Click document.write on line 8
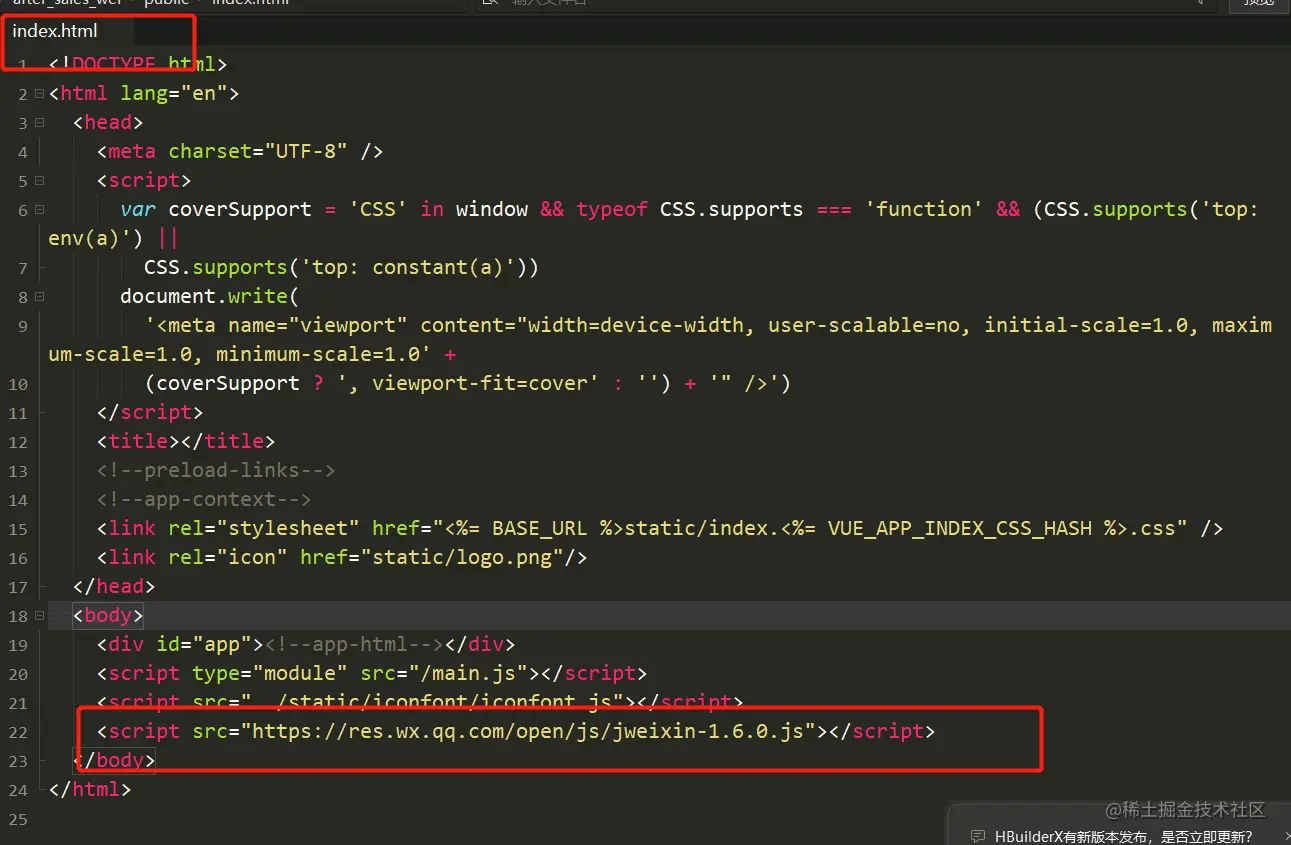The height and width of the screenshot is (845, 1291). 203,297
